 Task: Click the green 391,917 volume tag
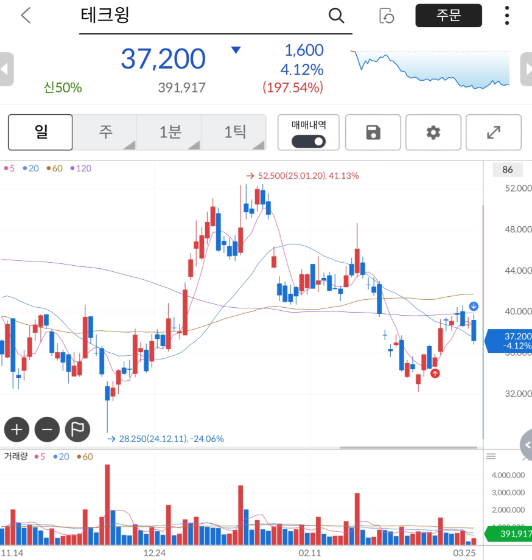point(508,534)
